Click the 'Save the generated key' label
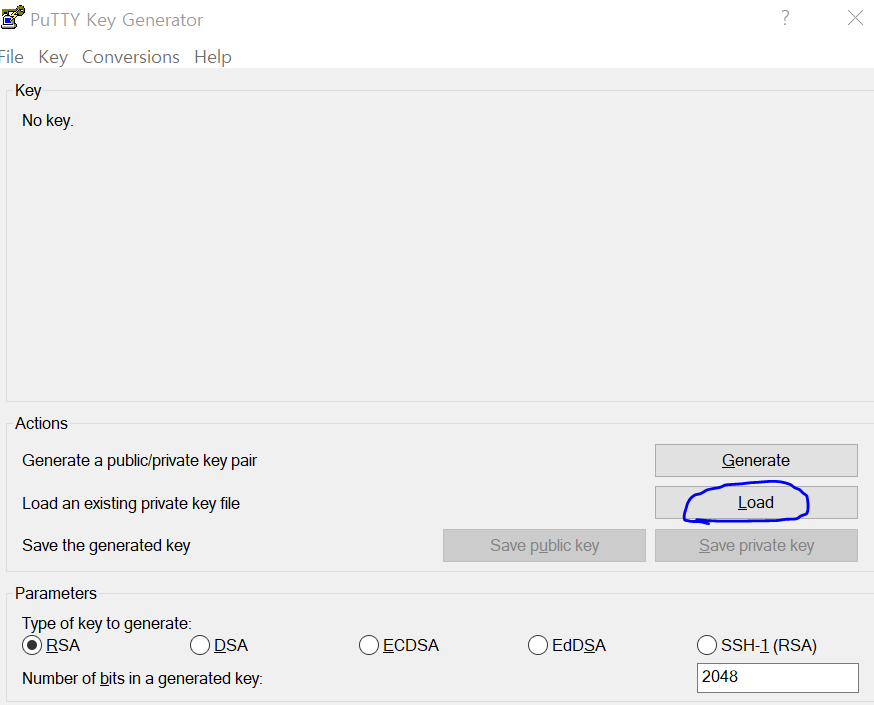This screenshot has height=705, width=874. [106, 545]
